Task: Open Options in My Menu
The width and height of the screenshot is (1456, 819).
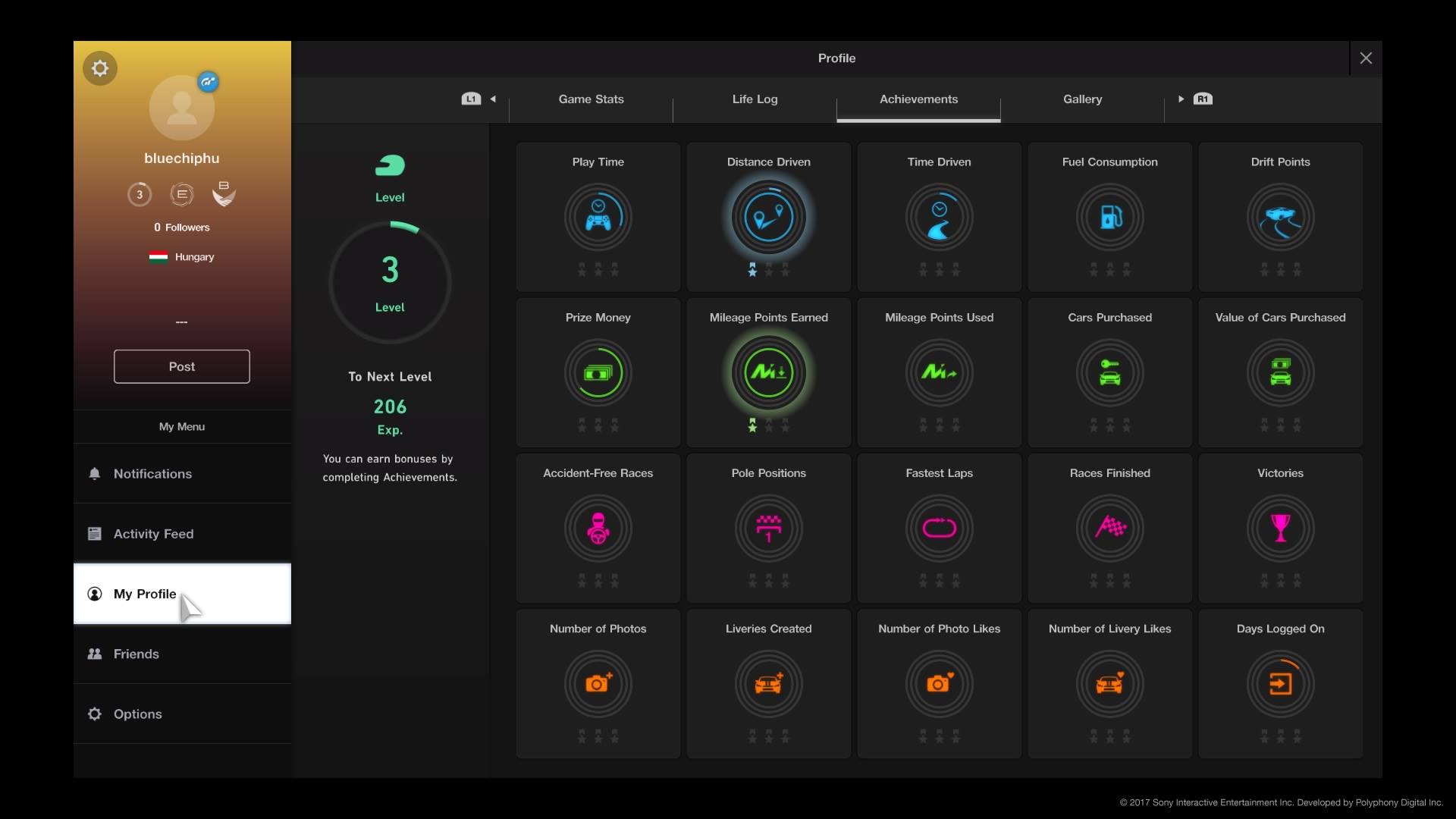Action: point(182,714)
